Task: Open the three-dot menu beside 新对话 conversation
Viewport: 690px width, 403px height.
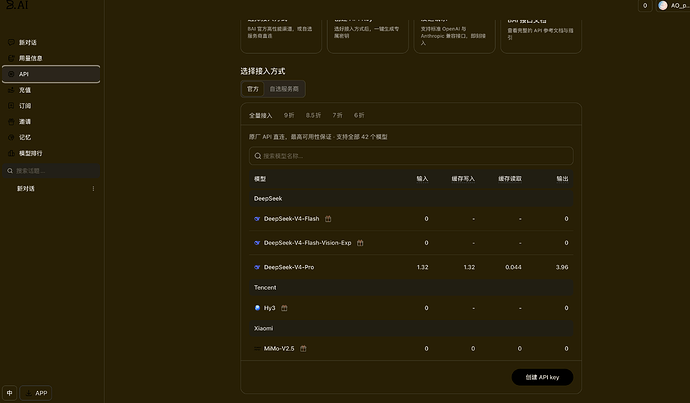Action: (93, 188)
